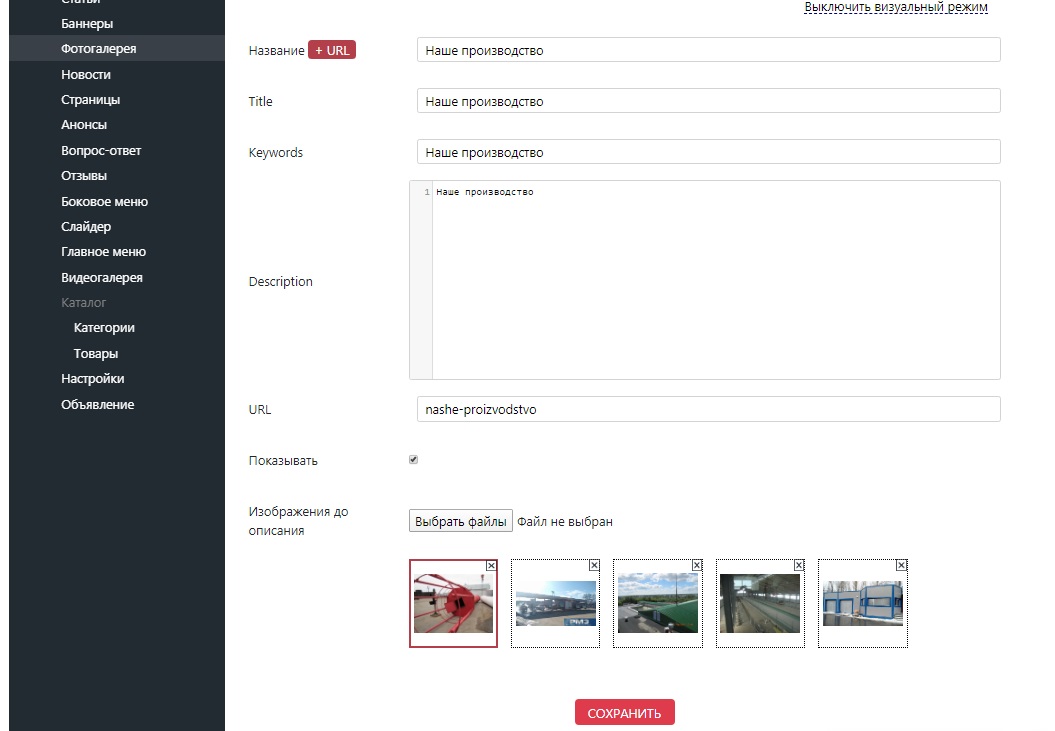
Task: Click the Каталог heading in sidebar
Action: (x=83, y=303)
